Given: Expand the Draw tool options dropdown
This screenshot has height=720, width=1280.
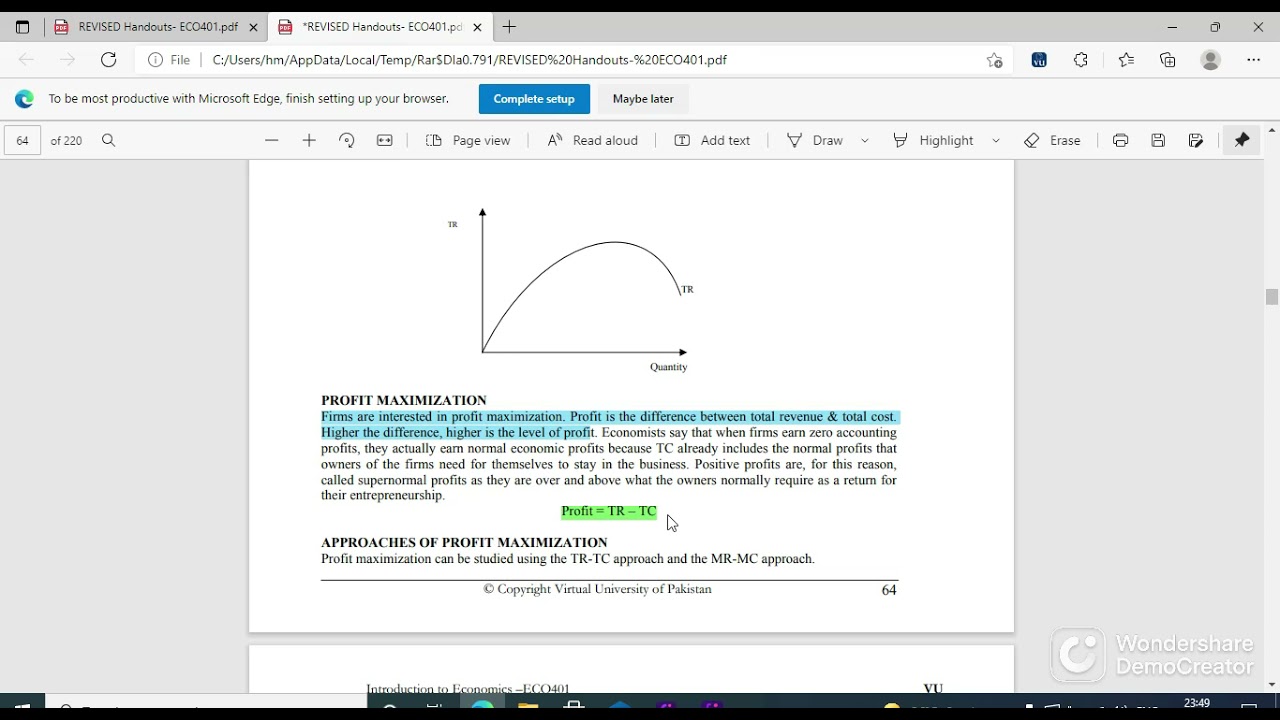Looking at the screenshot, I should pyautogui.click(x=865, y=141).
